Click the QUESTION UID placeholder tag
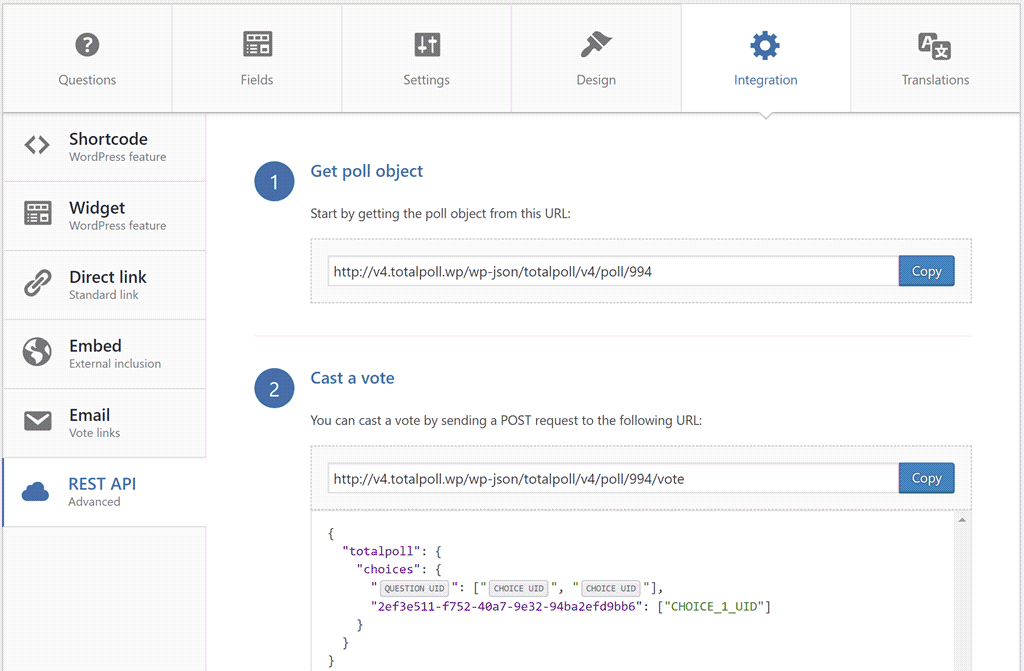 (x=414, y=588)
